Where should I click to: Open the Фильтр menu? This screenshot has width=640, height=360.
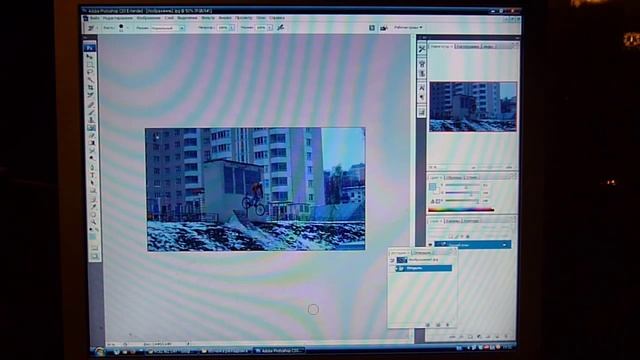coord(208,18)
